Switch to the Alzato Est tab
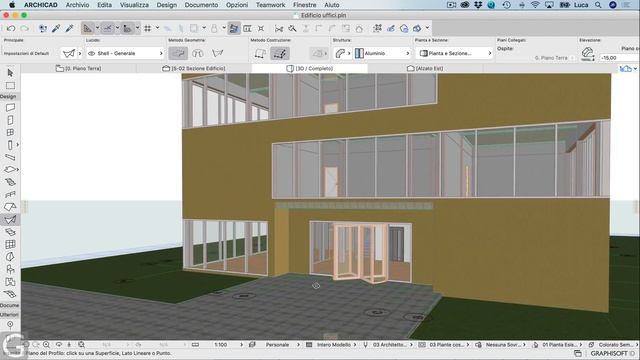 425,69
